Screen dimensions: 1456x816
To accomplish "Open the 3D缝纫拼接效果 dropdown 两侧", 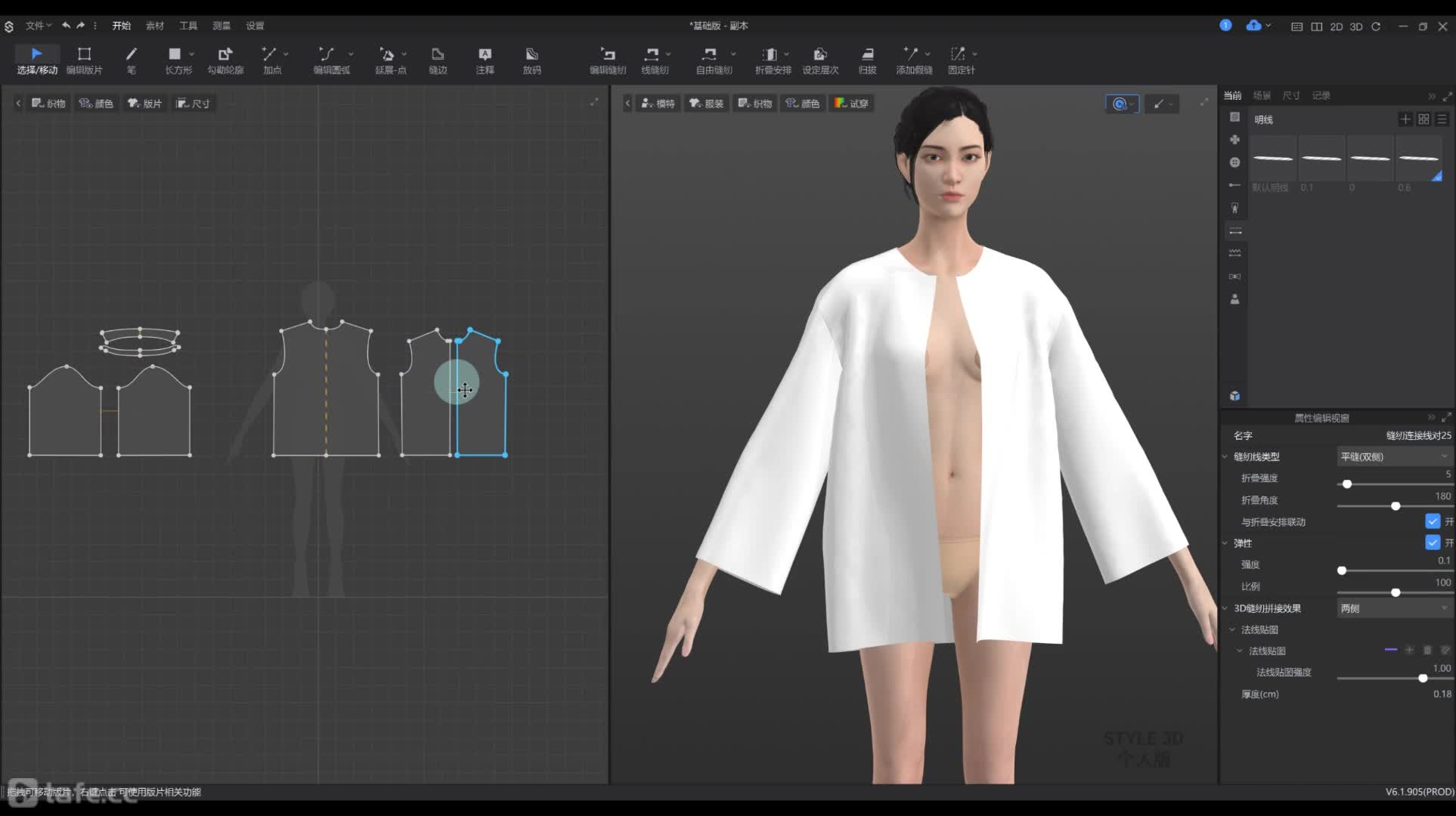I will (1395, 608).
